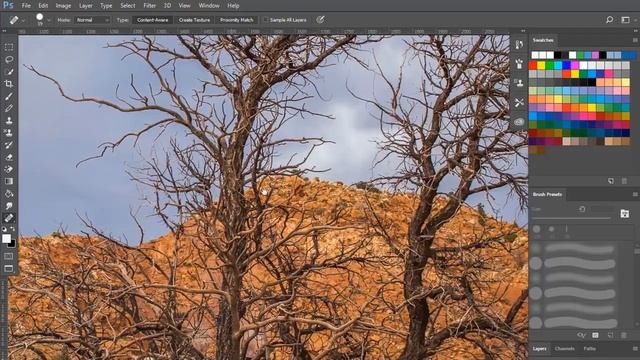Click the black background color swatch
Screen dimensions: 640x360
click(12, 244)
